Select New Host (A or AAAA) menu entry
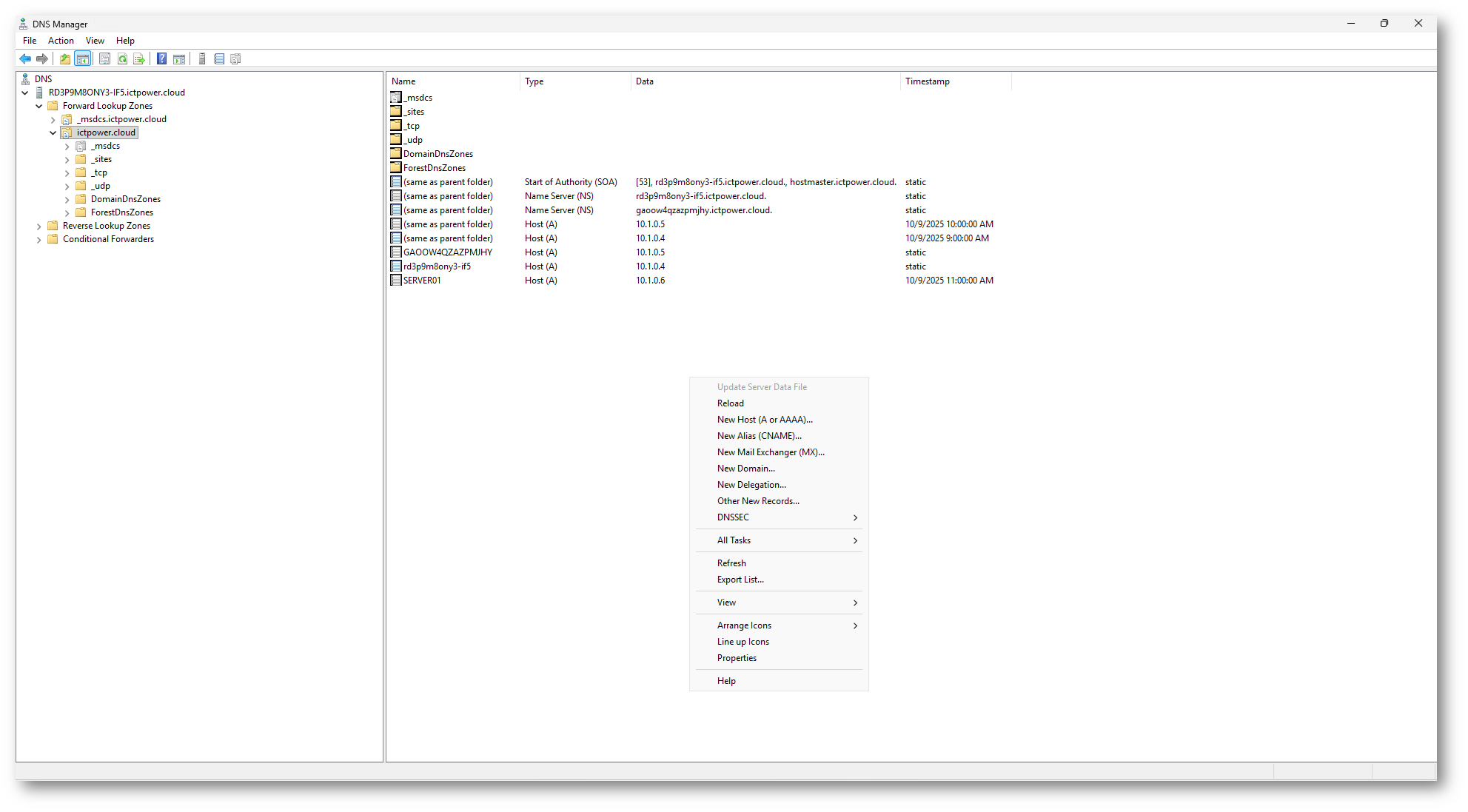The height and width of the screenshot is (812, 1468). [x=764, y=420]
